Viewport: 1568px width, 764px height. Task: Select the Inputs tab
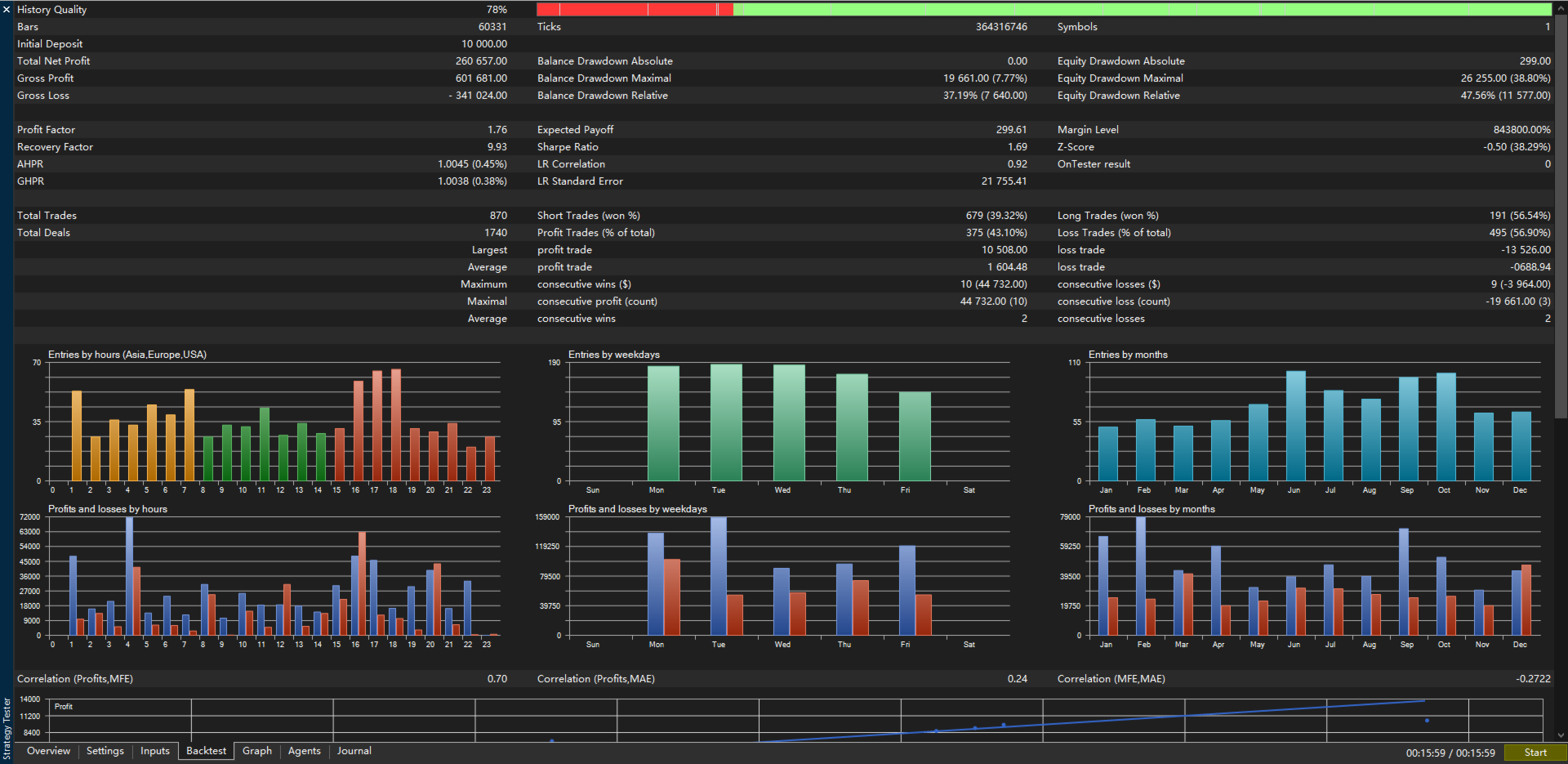point(155,751)
